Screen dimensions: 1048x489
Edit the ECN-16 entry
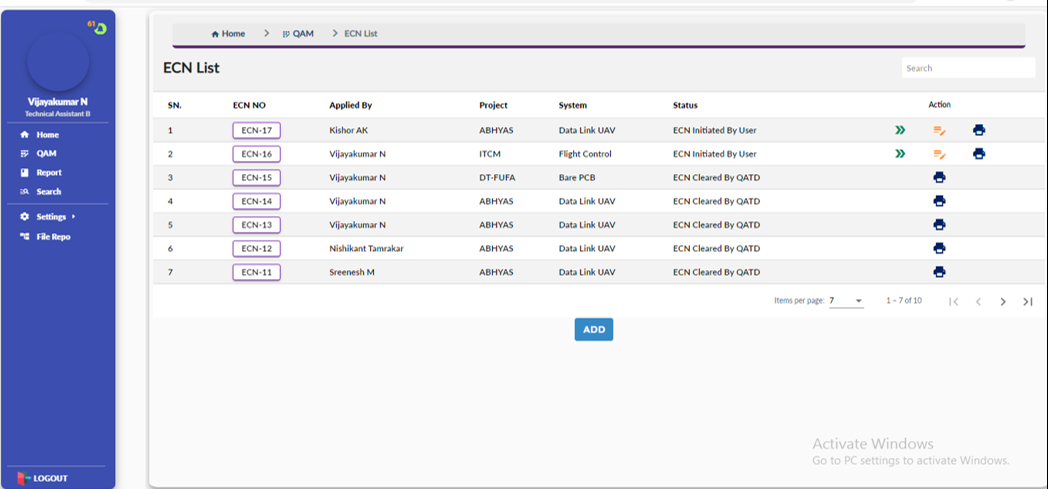tap(939, 154)
